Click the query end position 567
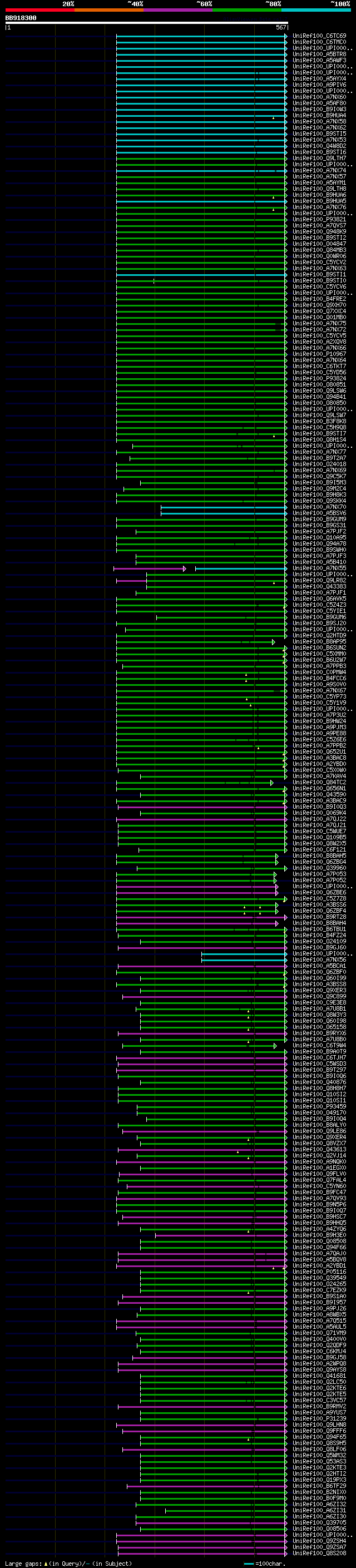This screenshot has height=1568, width=356. click(281, 27)
